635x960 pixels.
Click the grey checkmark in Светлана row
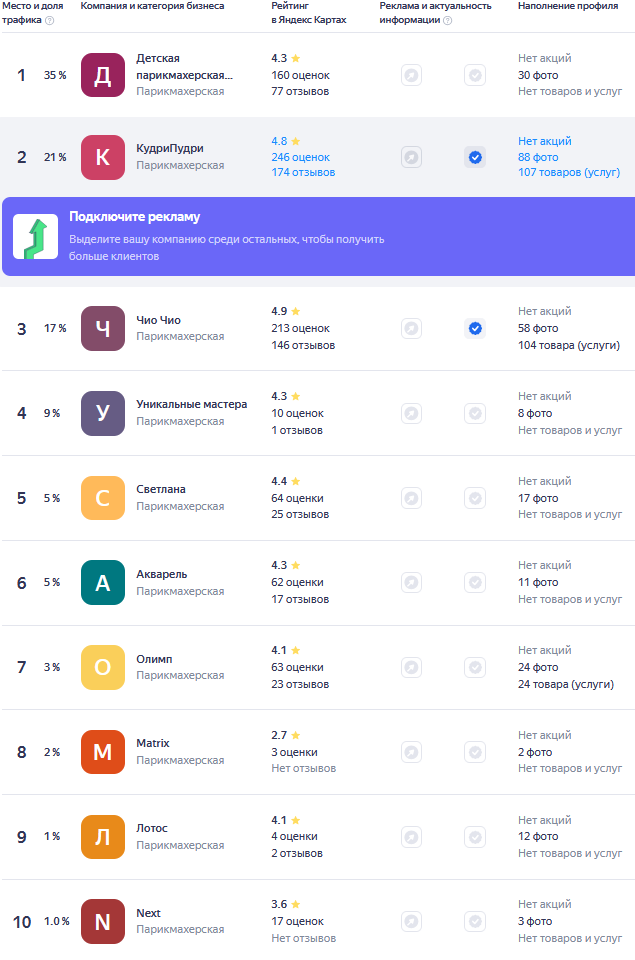coord(475,498)
